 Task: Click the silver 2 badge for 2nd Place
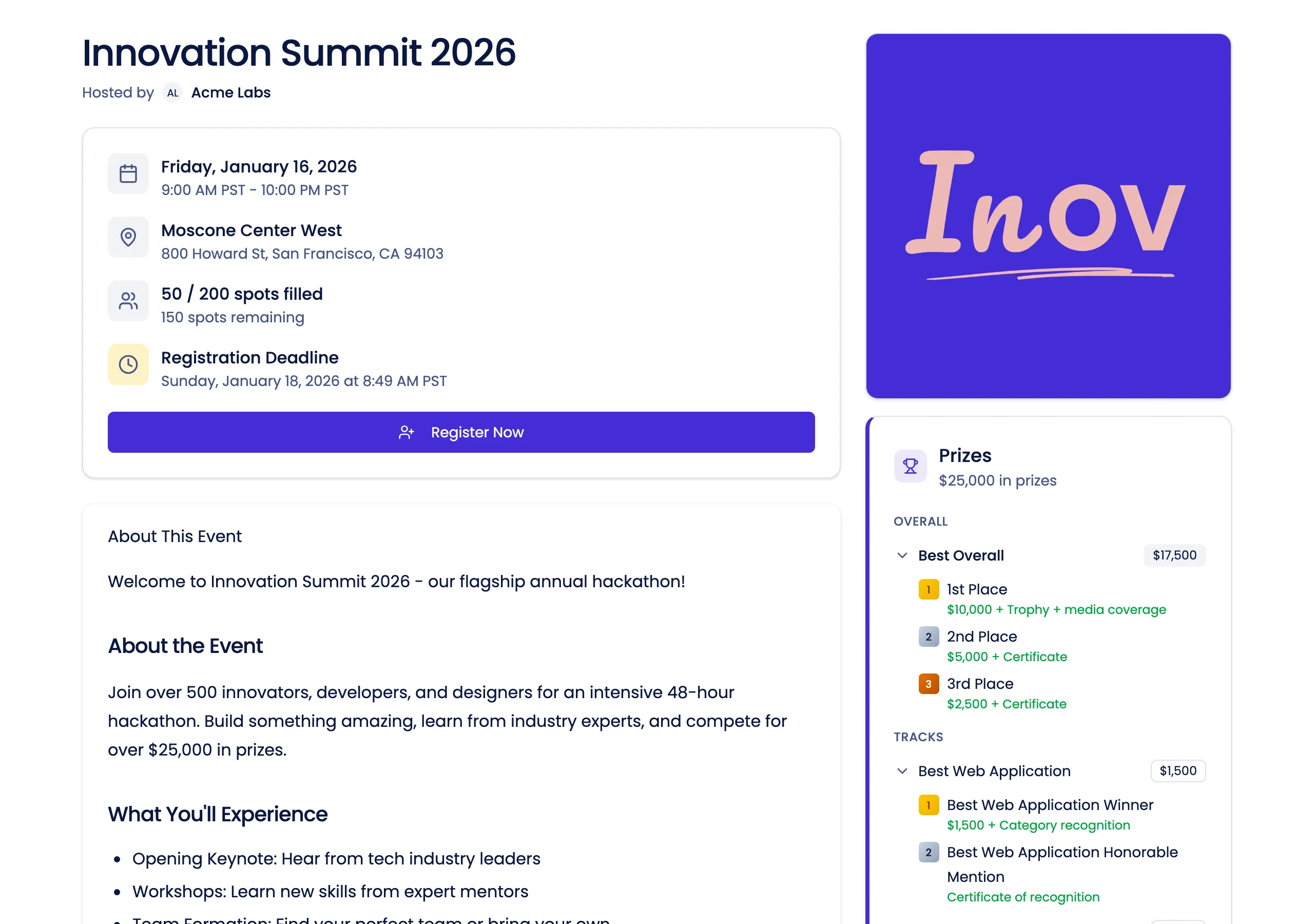coord(929,637)
